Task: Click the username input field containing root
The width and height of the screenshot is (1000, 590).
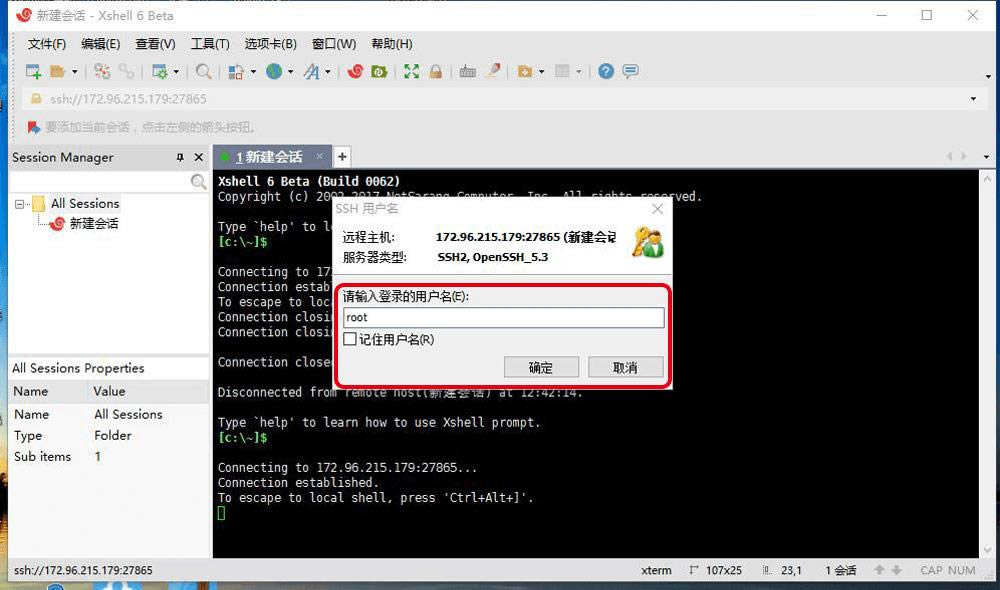Action: [503, 318]
